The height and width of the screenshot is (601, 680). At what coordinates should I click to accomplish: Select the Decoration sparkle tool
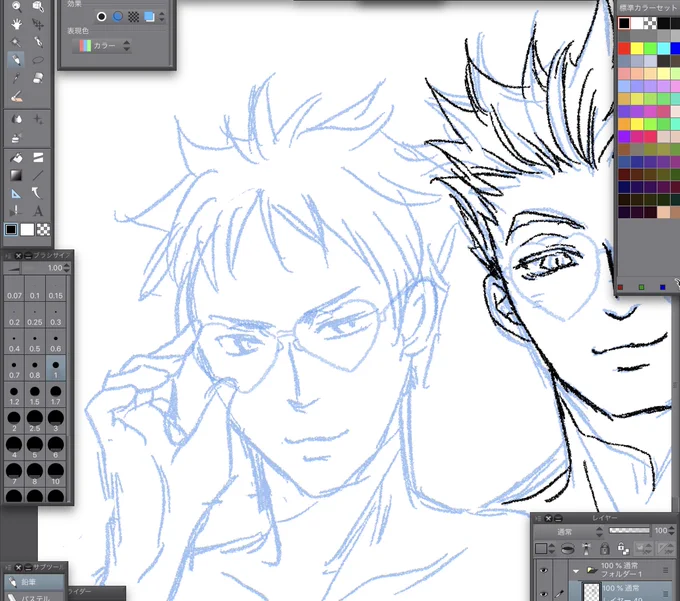click(x=38, y=119)
